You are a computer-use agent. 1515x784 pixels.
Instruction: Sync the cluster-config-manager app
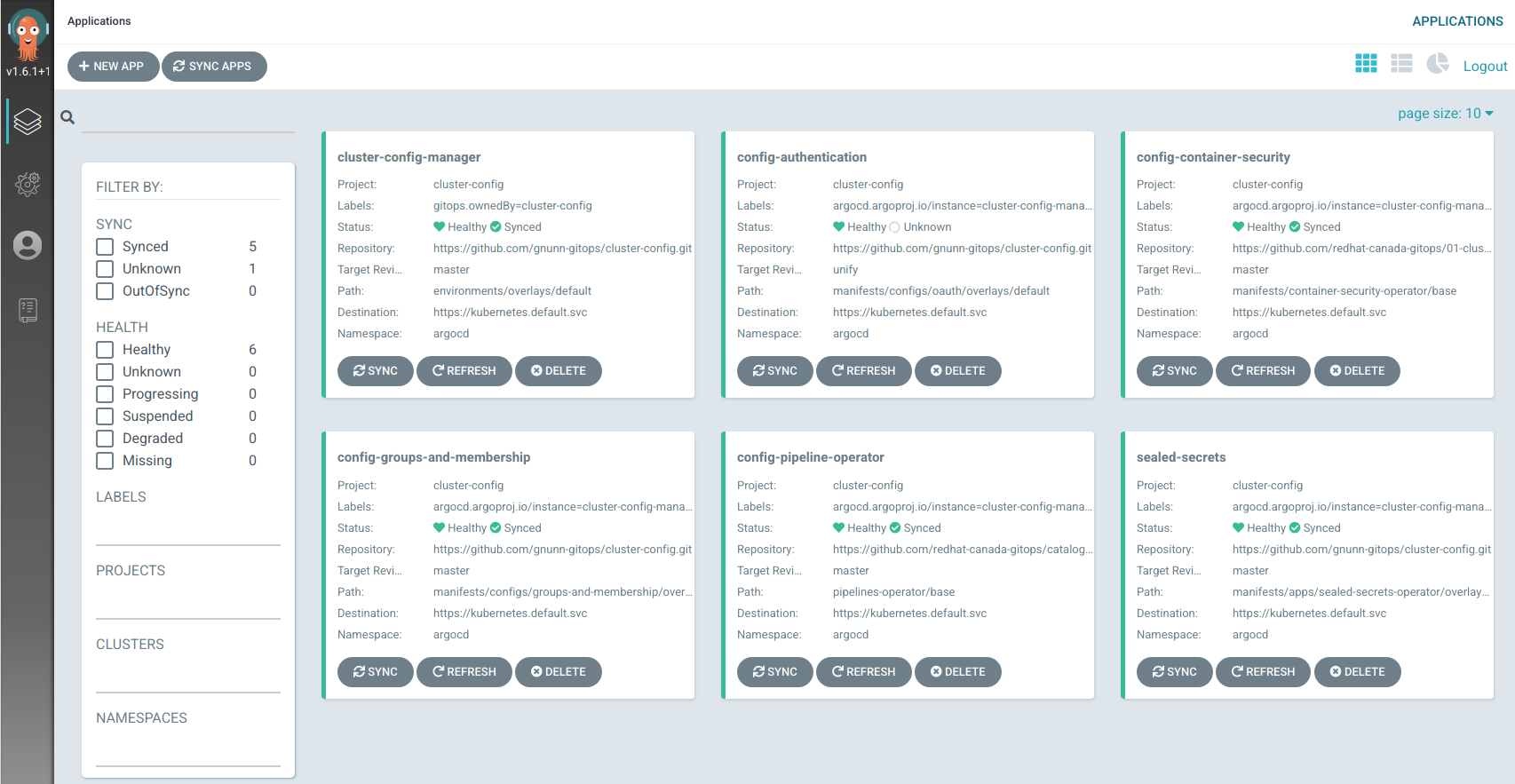pos(376,371)
